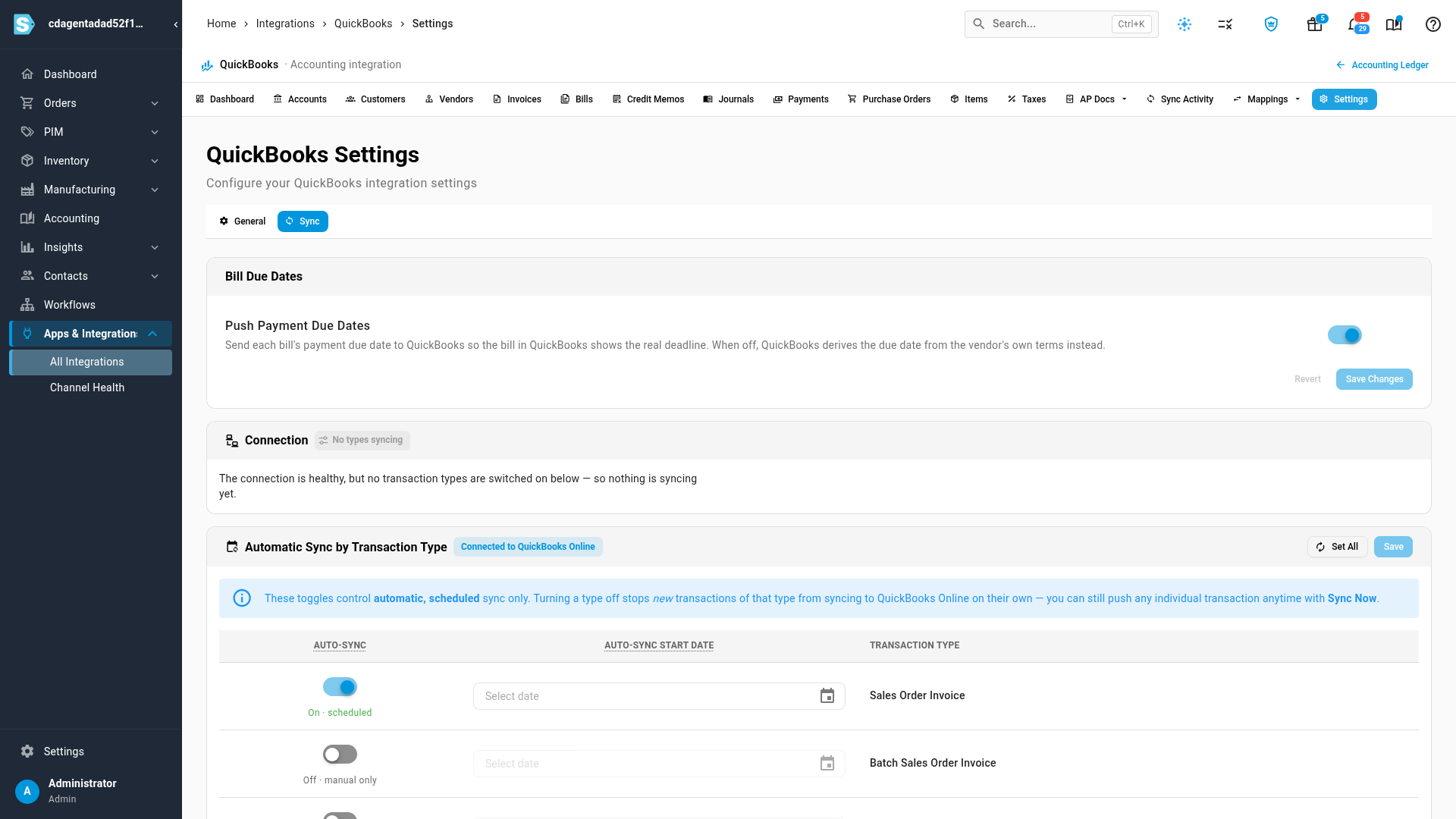Click the app logo in sidebar
The image size is (1456, 819).
click(x=24, y=24)
